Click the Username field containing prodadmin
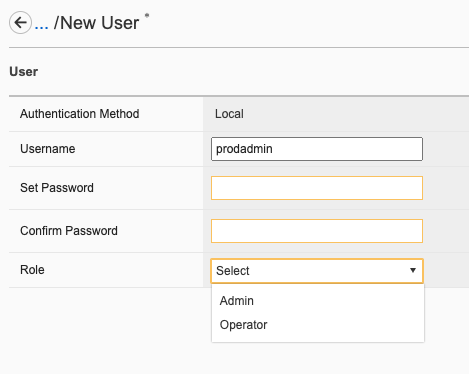This screenshot has width=469, height=374. pos(317,149)
